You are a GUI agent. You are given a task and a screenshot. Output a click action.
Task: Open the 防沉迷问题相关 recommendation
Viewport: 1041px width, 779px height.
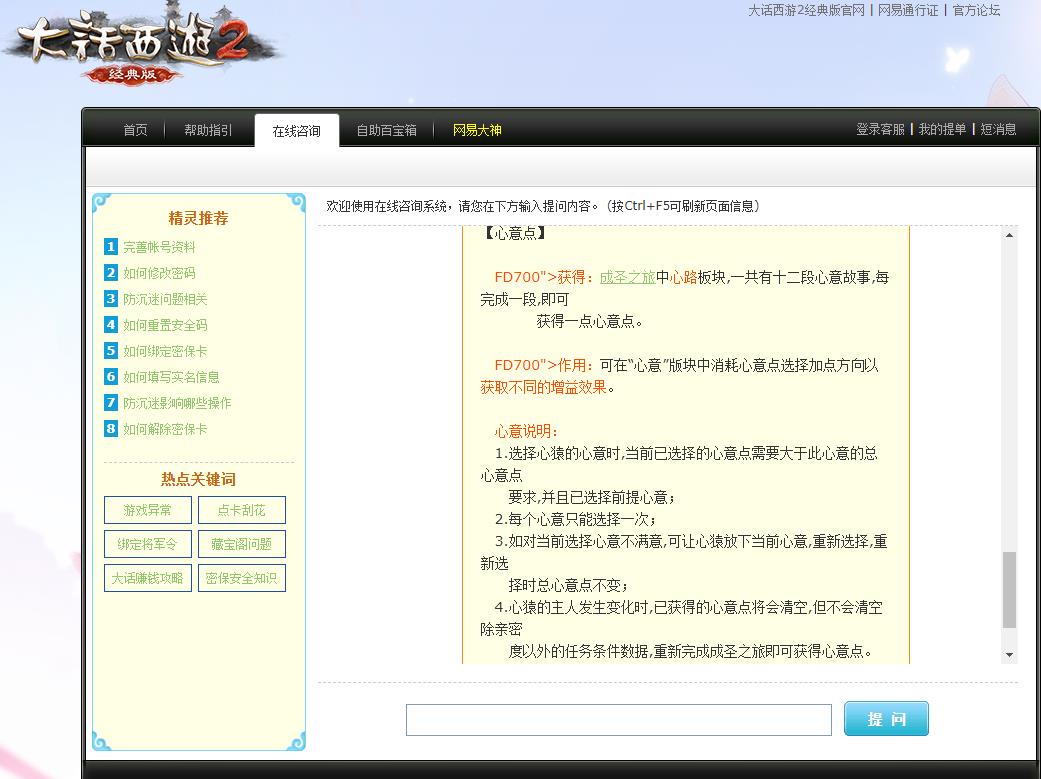coord(165,299)
